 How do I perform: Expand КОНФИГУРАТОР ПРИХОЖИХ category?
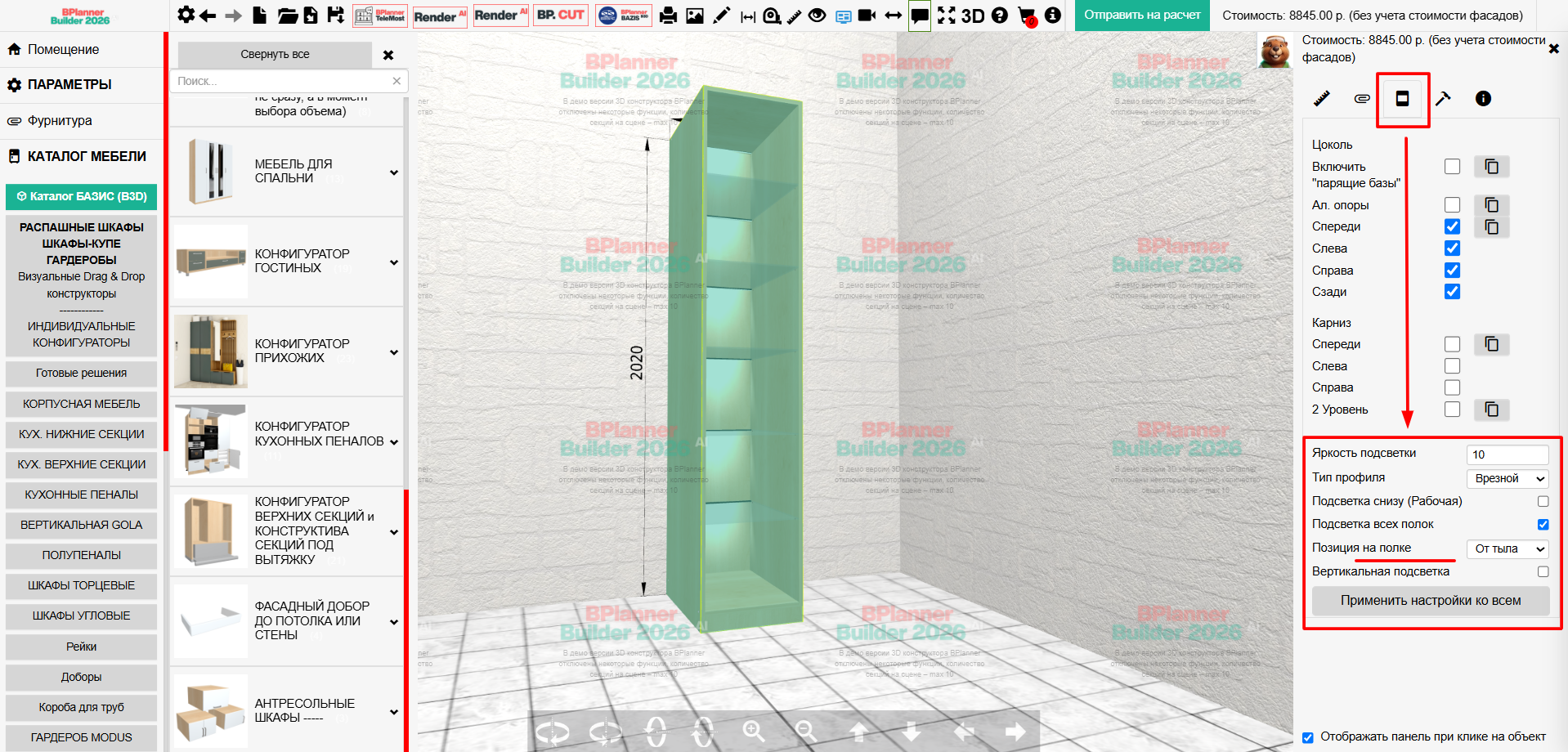click(394, 352)
